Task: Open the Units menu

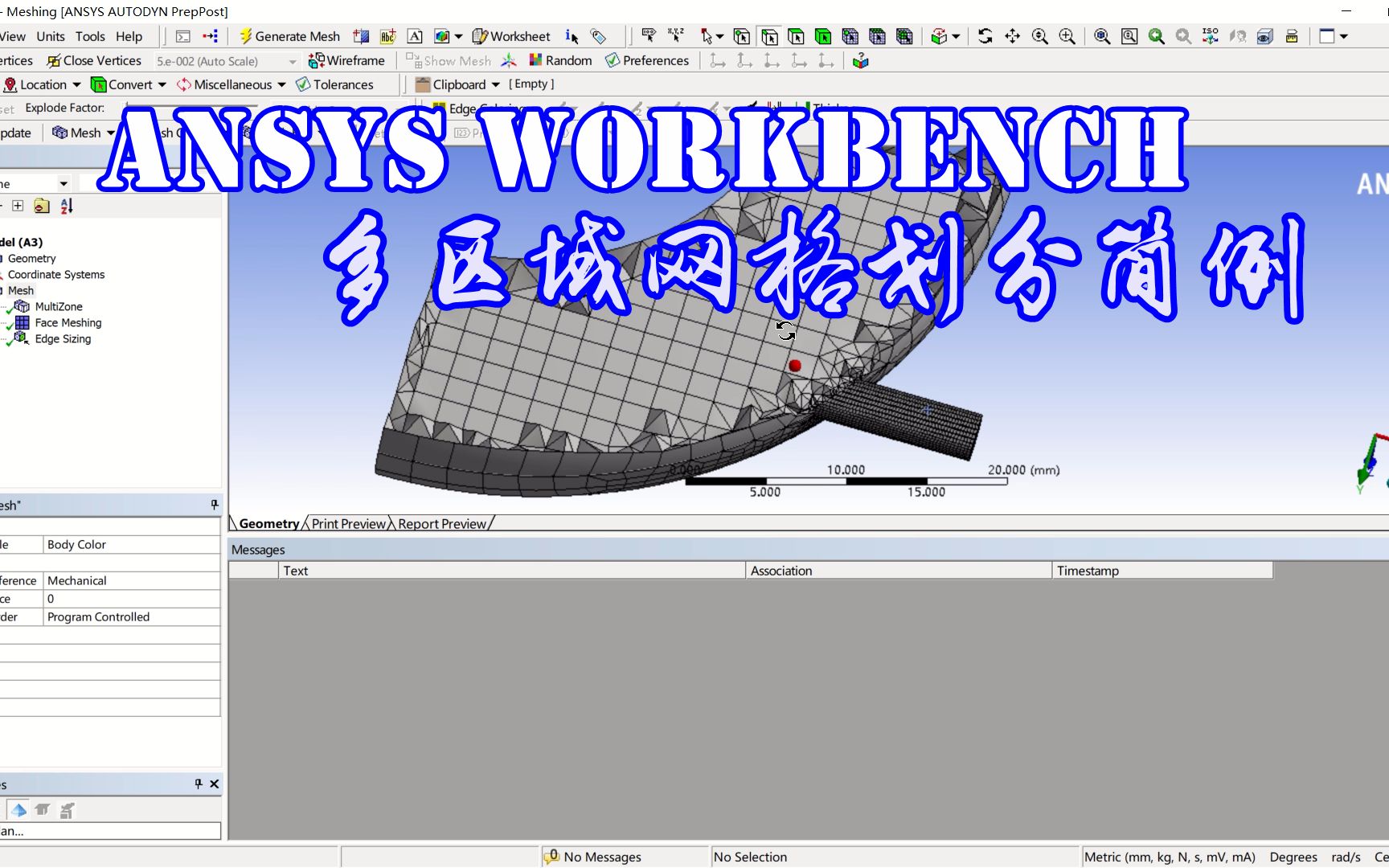Action: point(51,36)
